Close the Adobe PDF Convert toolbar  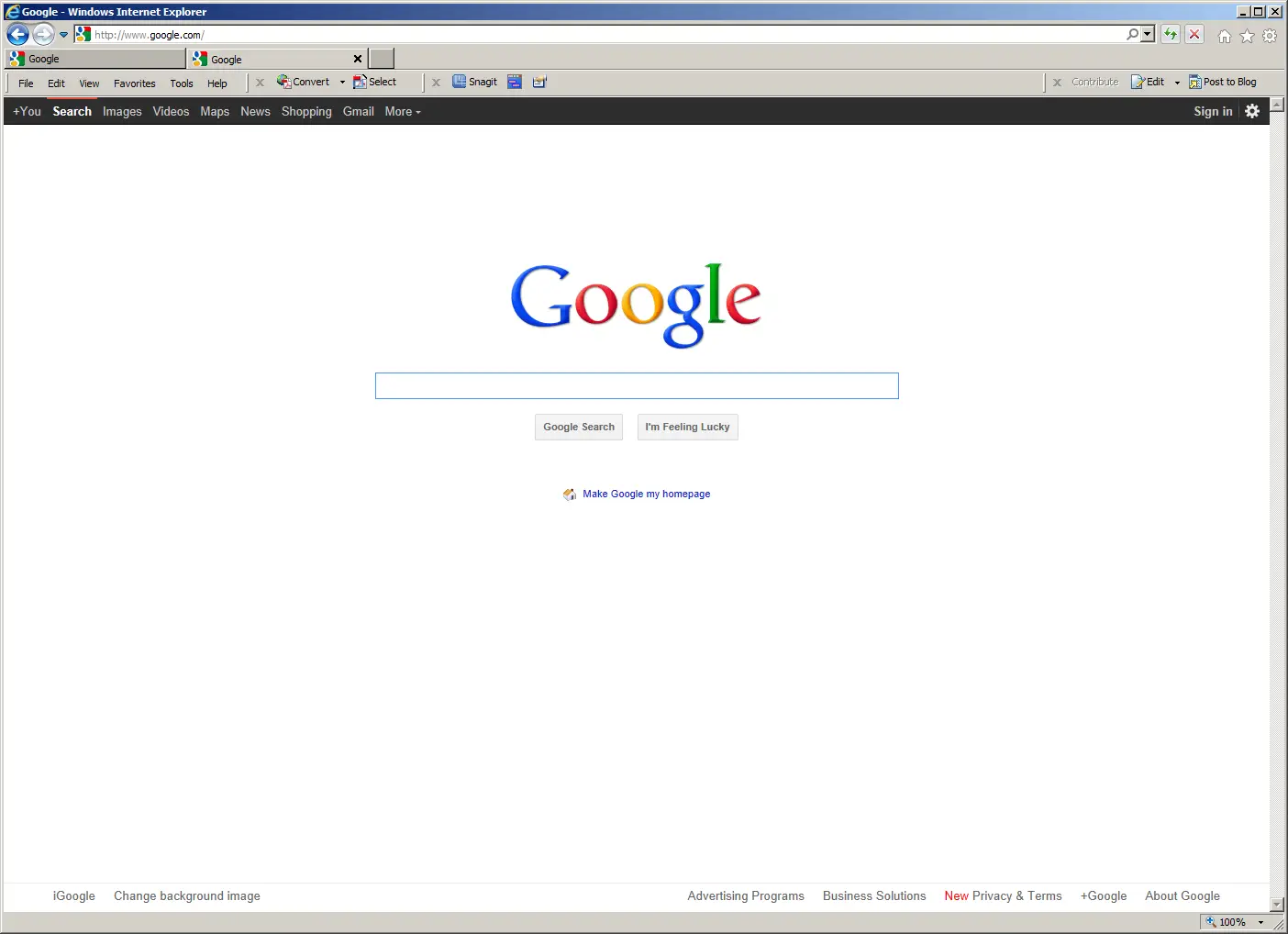[260, 83]
